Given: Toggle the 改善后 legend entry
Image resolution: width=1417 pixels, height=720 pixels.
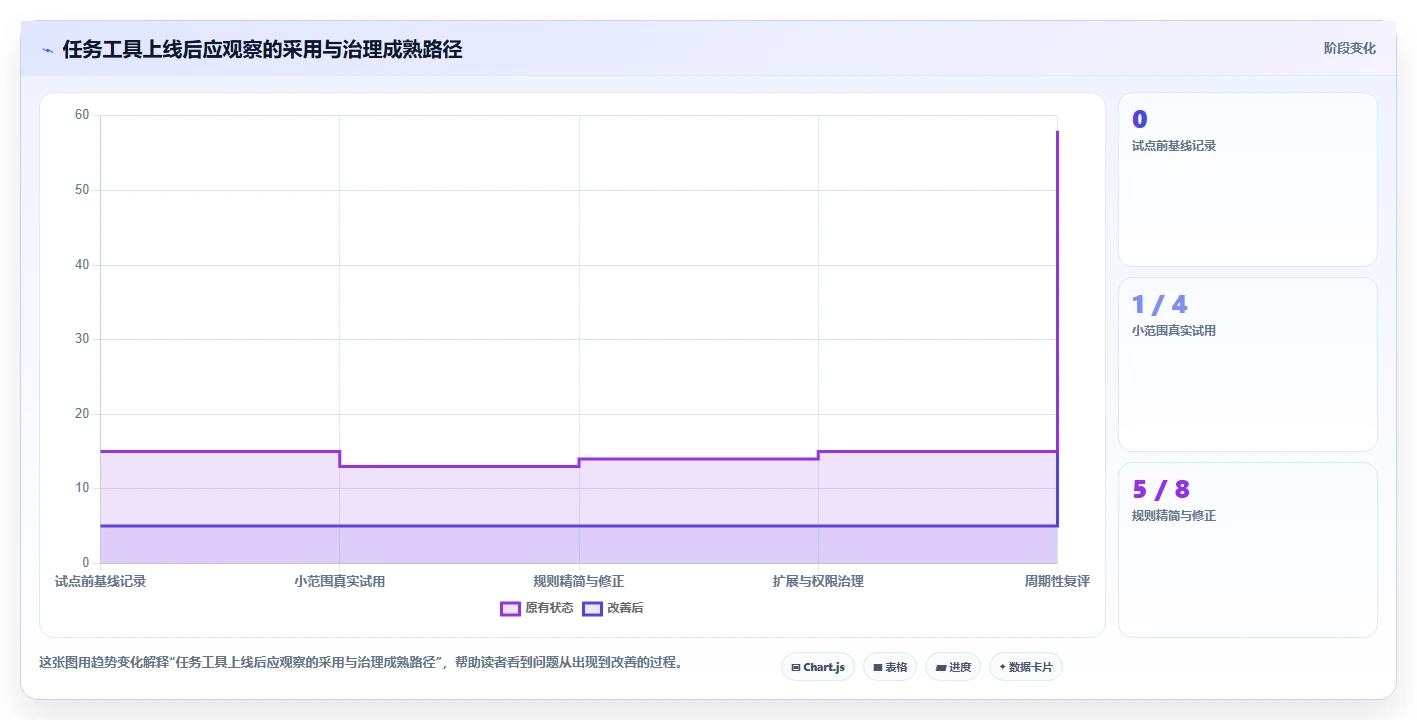Looking at the screenshot, I should [x=613, y=608].
